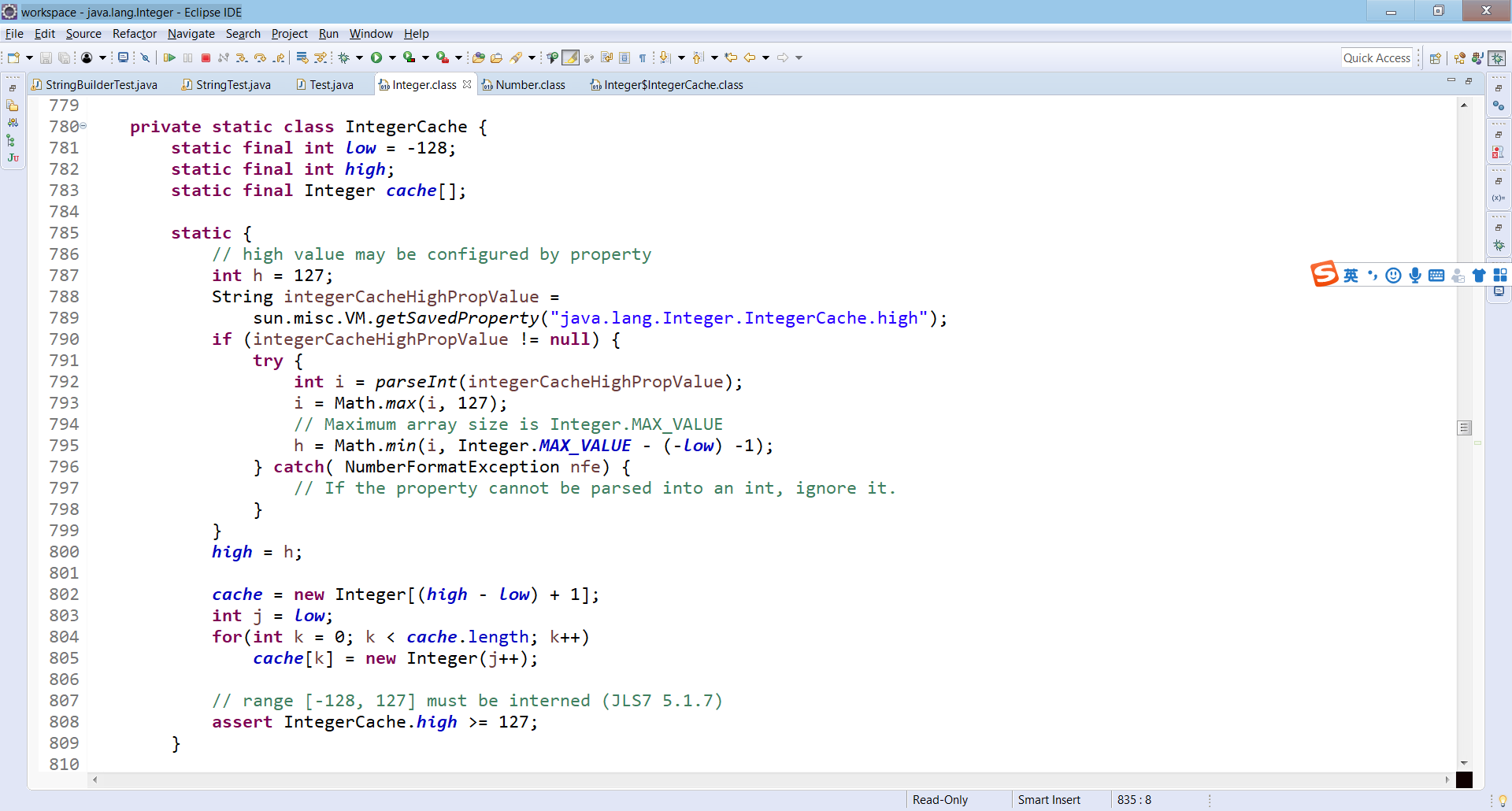The image size is (1512, 811).
Task: Click the Step Into icon
Action: (x=242, y=57)
